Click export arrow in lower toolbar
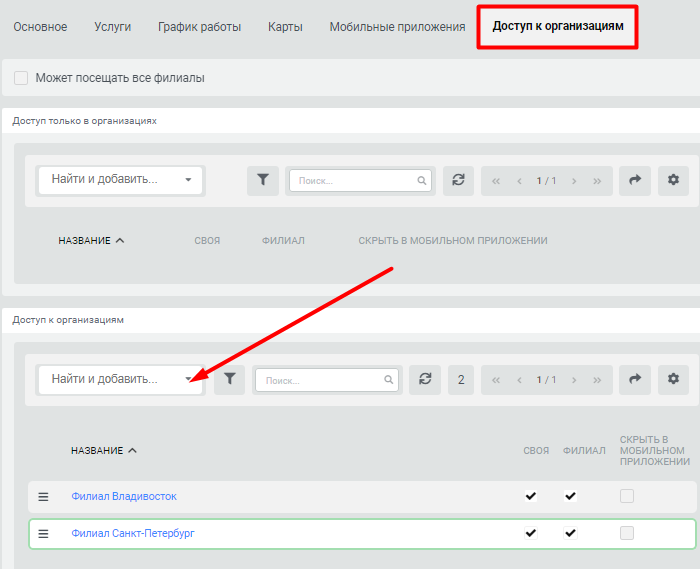 click(635, 380)
